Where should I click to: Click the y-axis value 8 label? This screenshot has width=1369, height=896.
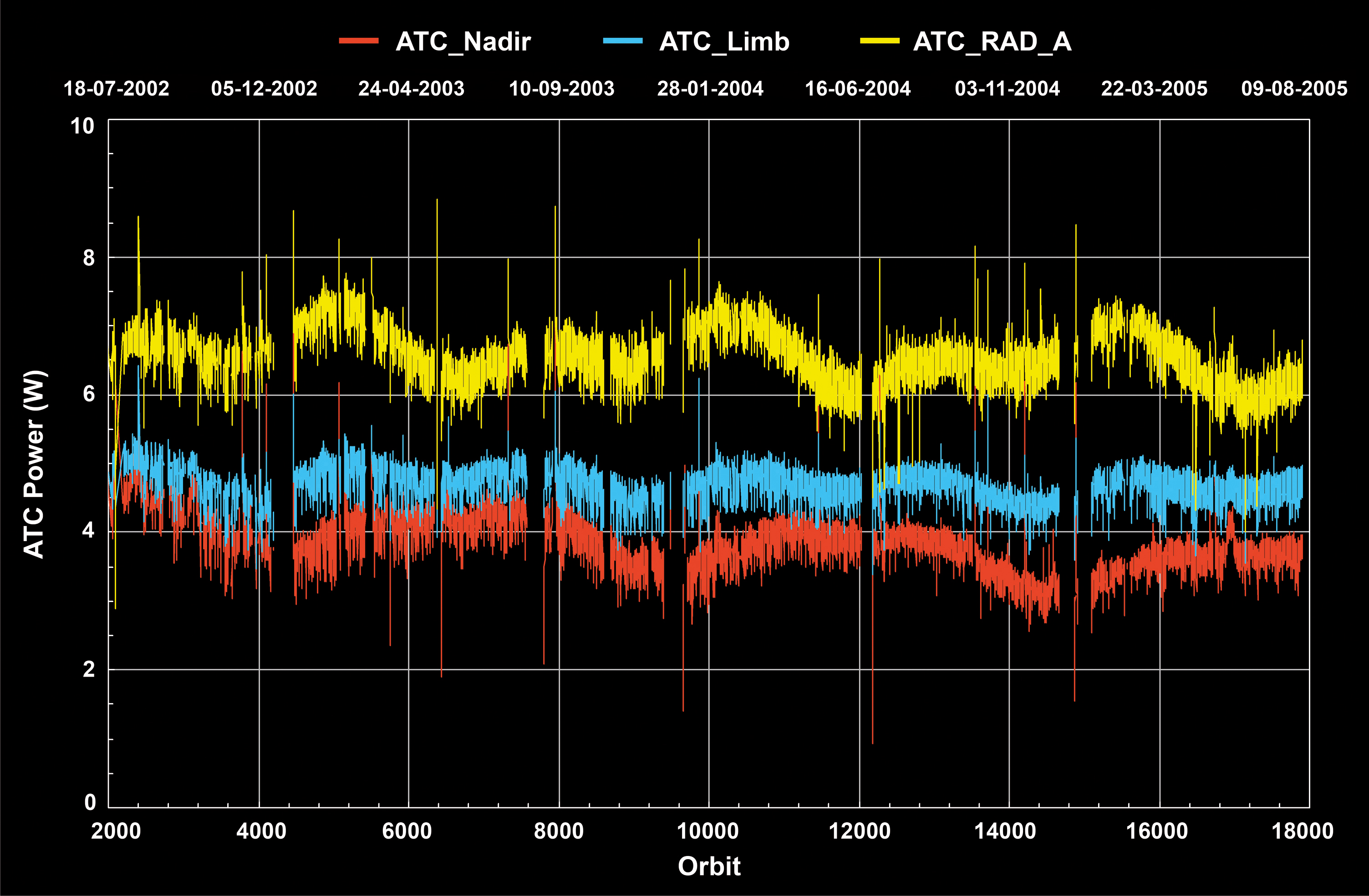point(89,258)
